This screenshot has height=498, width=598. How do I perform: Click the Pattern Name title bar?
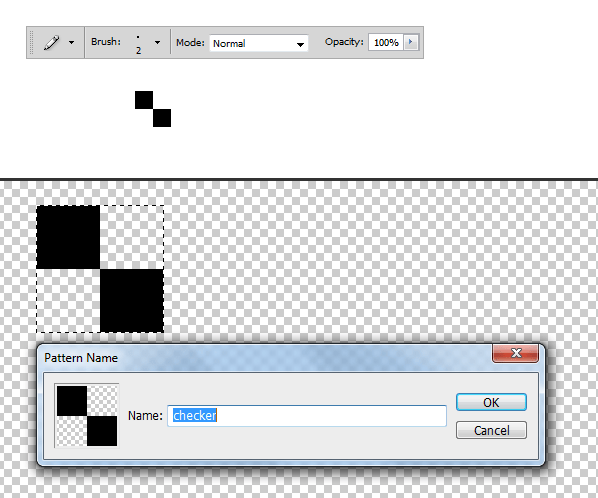click(x=267, y=358)
